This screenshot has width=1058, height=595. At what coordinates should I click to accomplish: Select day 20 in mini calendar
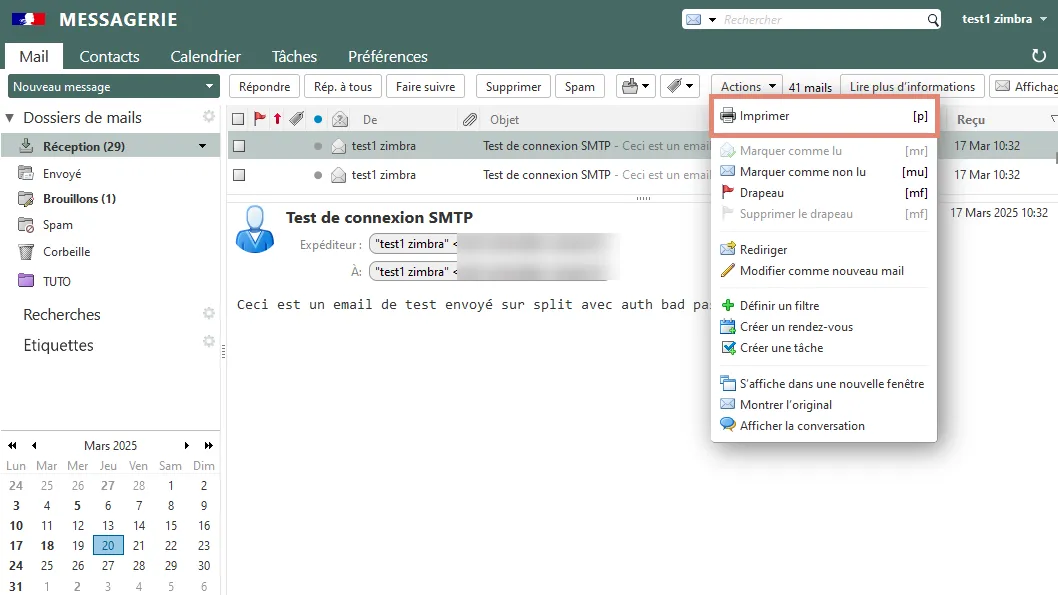(108, 545)
